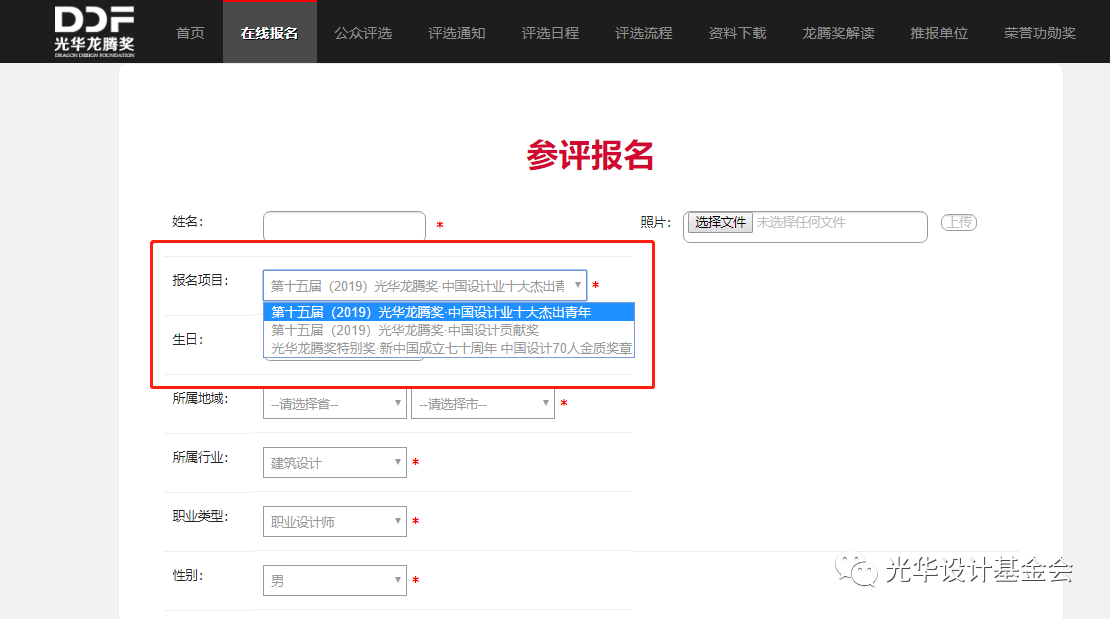This screenshot has height=619, width=1110.
Task: Expand the 所属行业 dropdown showing 建筑设计
Action: [335, 462]
